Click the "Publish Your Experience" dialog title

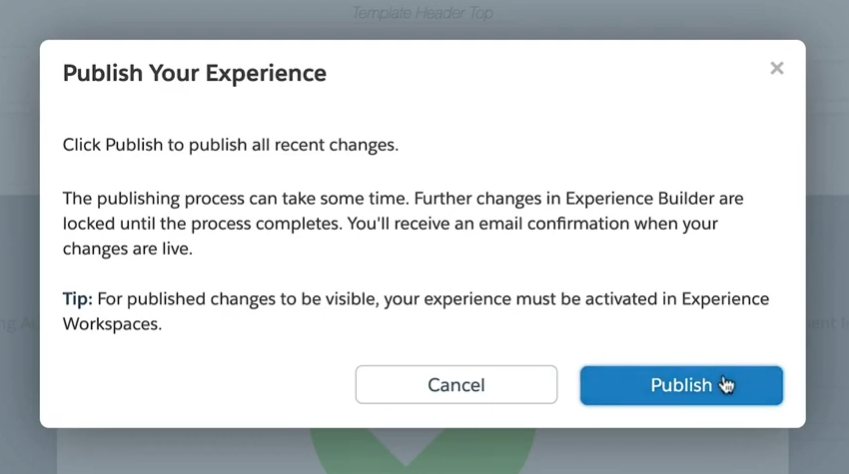point(194,73)
